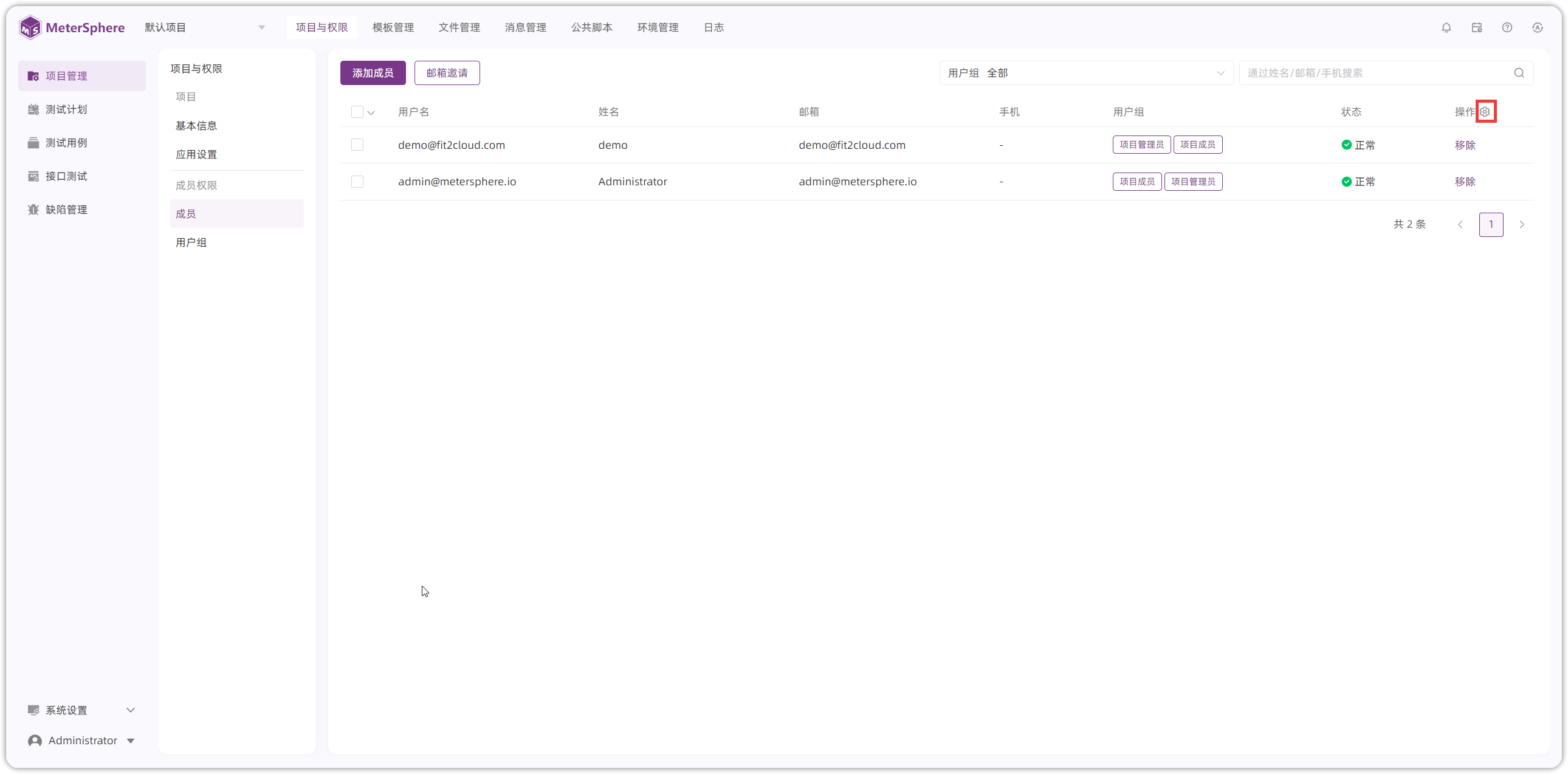Screen dimensions: 1568x774
Task: Click the search magnifier icon
Action: point(1519,73)
